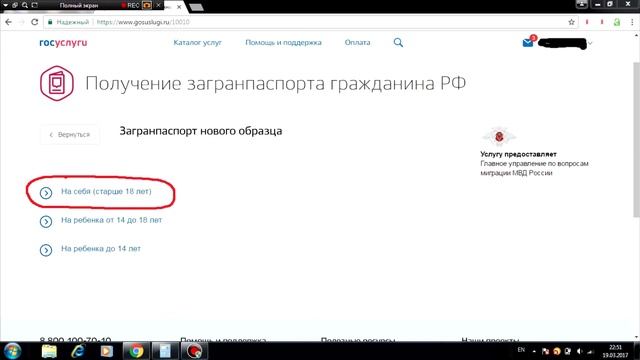This screenshot has width=640, height=360.
Task: Bookmark this page with the star icon
Action: (x=571, y=22)
